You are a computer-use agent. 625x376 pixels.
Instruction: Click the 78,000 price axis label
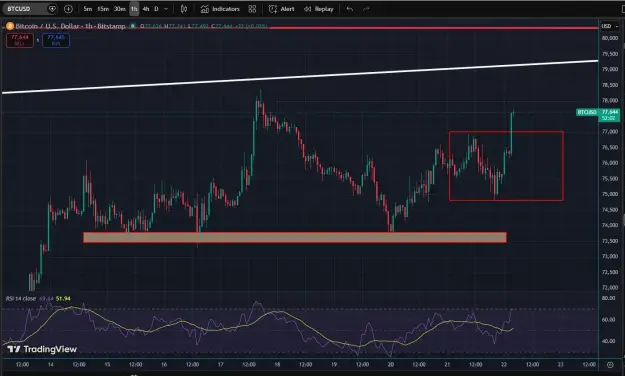click(610, 100)
